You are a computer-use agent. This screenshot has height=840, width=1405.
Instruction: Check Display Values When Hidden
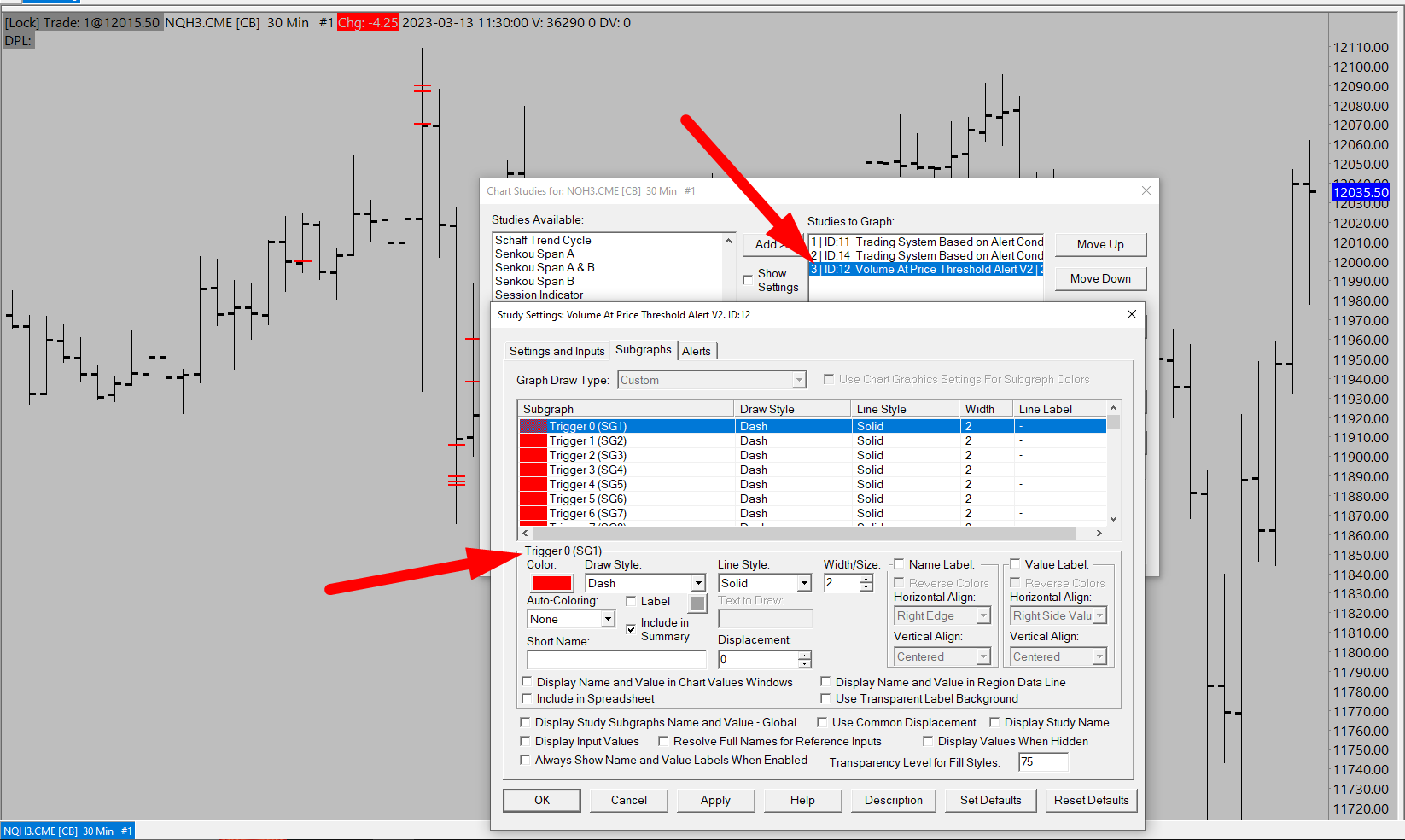(928, 741)
